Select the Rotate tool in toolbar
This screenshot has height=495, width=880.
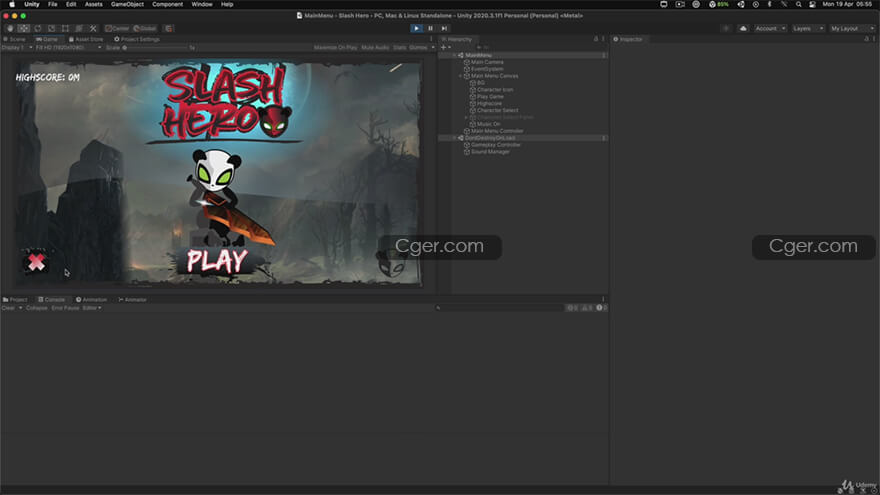pos(38,28)
